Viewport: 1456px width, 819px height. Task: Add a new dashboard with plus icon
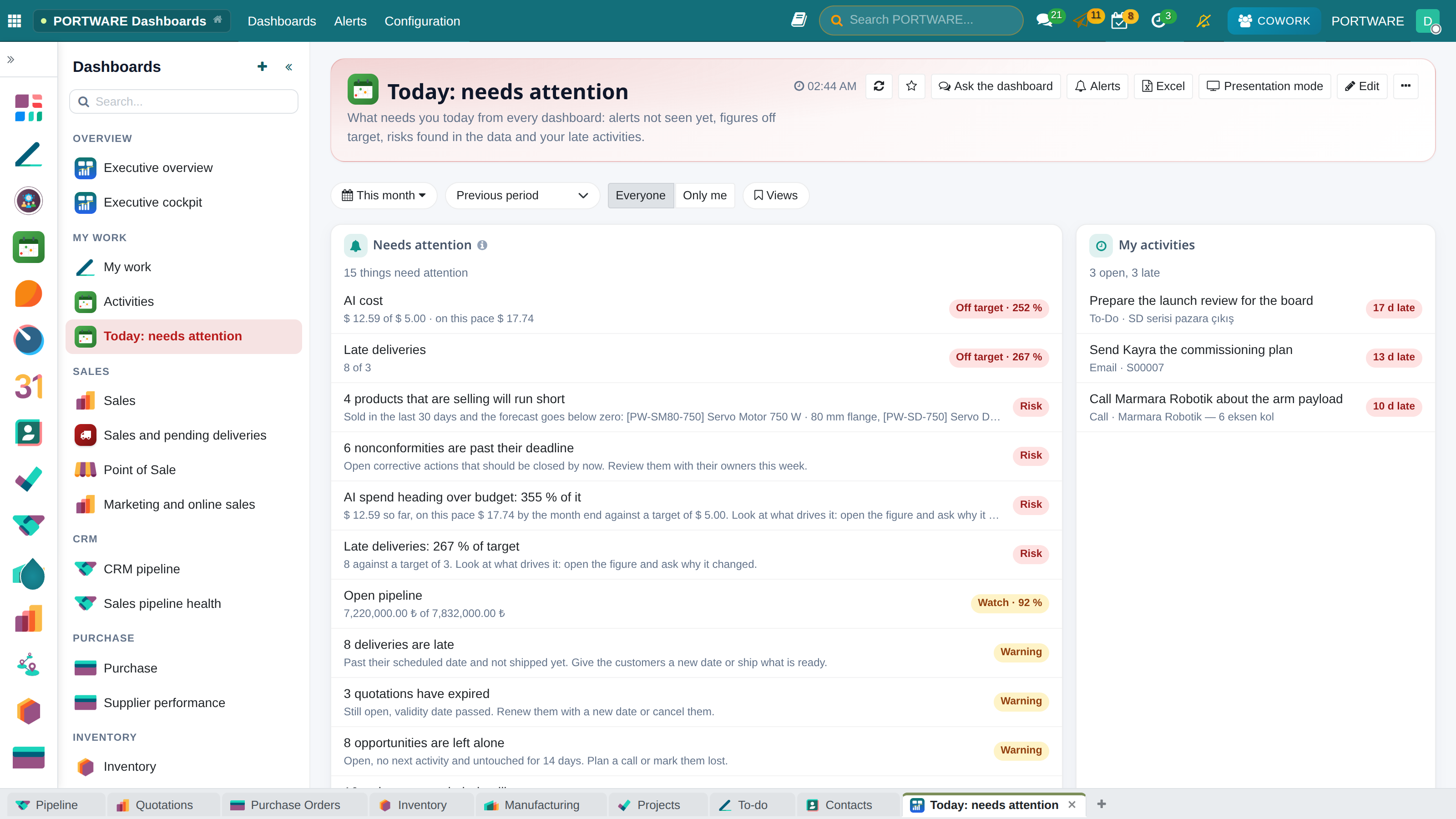tap(262, 67)
